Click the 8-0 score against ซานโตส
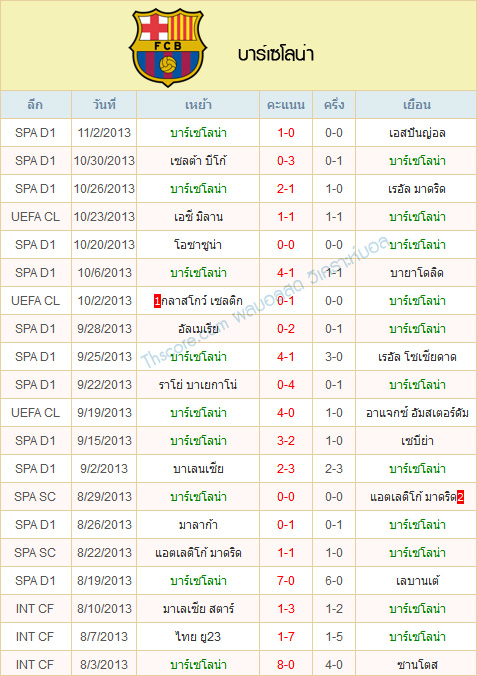This screenshot has height=676, width=477. pyautogui.click(x=286, y=665)
